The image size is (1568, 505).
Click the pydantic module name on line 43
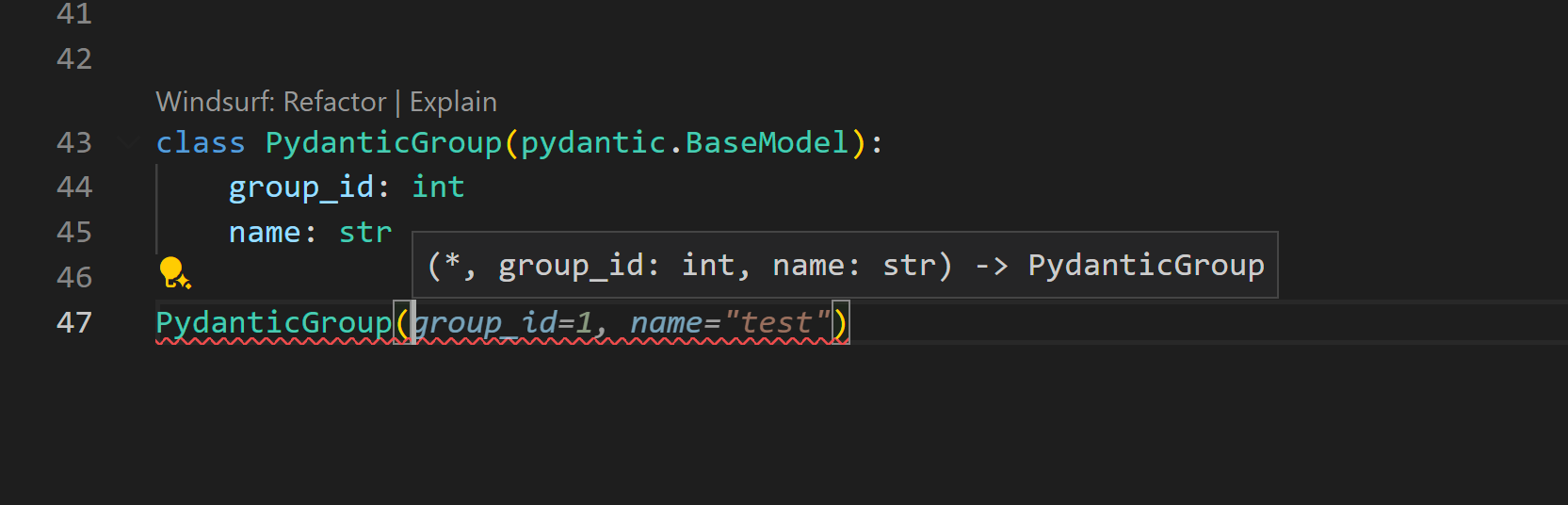593,142
